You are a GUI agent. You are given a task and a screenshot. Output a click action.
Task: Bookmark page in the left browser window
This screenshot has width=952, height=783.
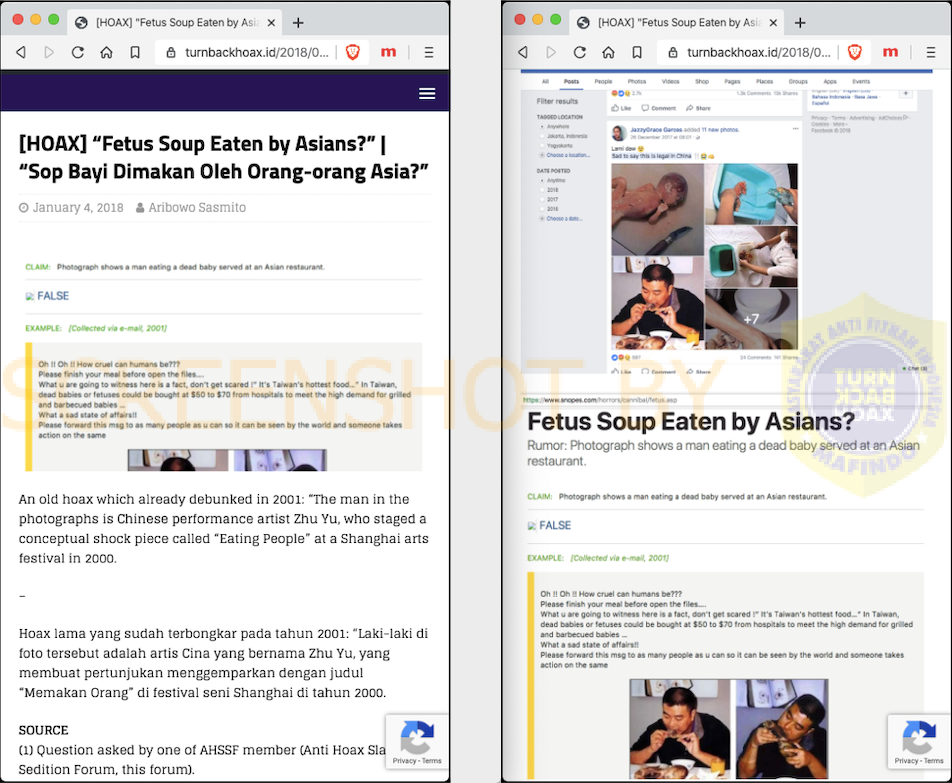135,52
